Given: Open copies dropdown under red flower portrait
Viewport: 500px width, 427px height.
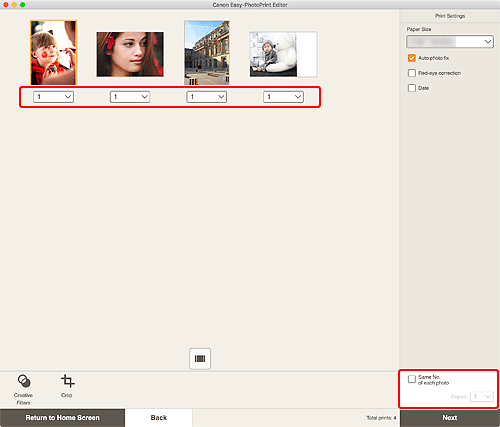Looking at the screenshot, I should click(130, 97).
